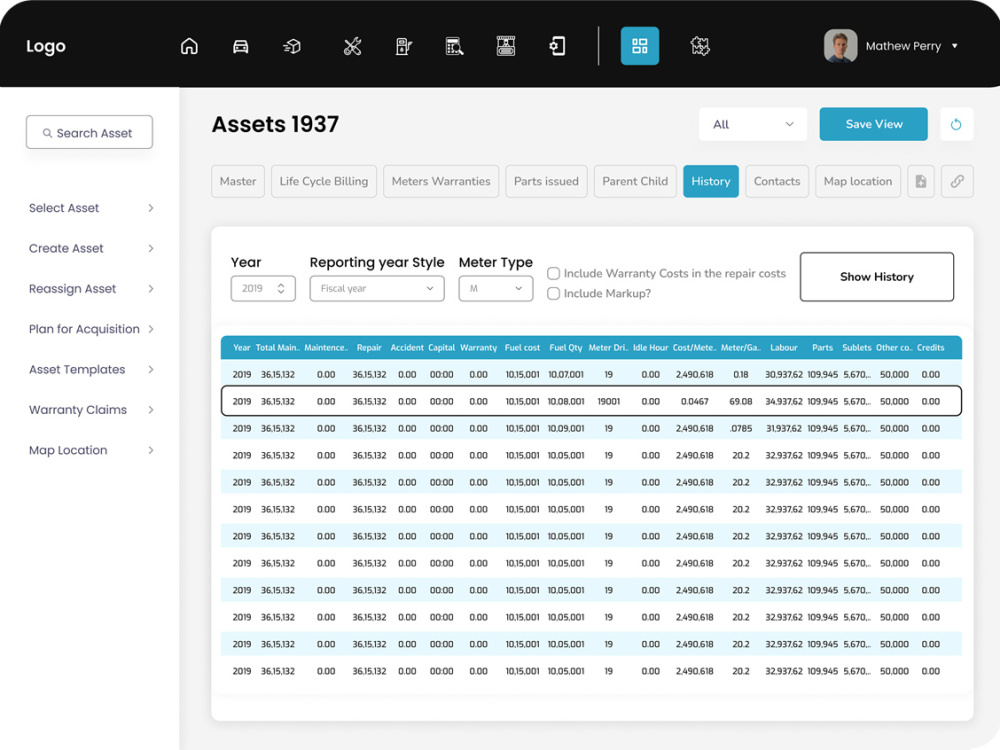Image resolution: width=1000 pixels, height=750 pixels.
Task: Open Reporting year Style Fiscal year dropdown
Action: (377, 288)
